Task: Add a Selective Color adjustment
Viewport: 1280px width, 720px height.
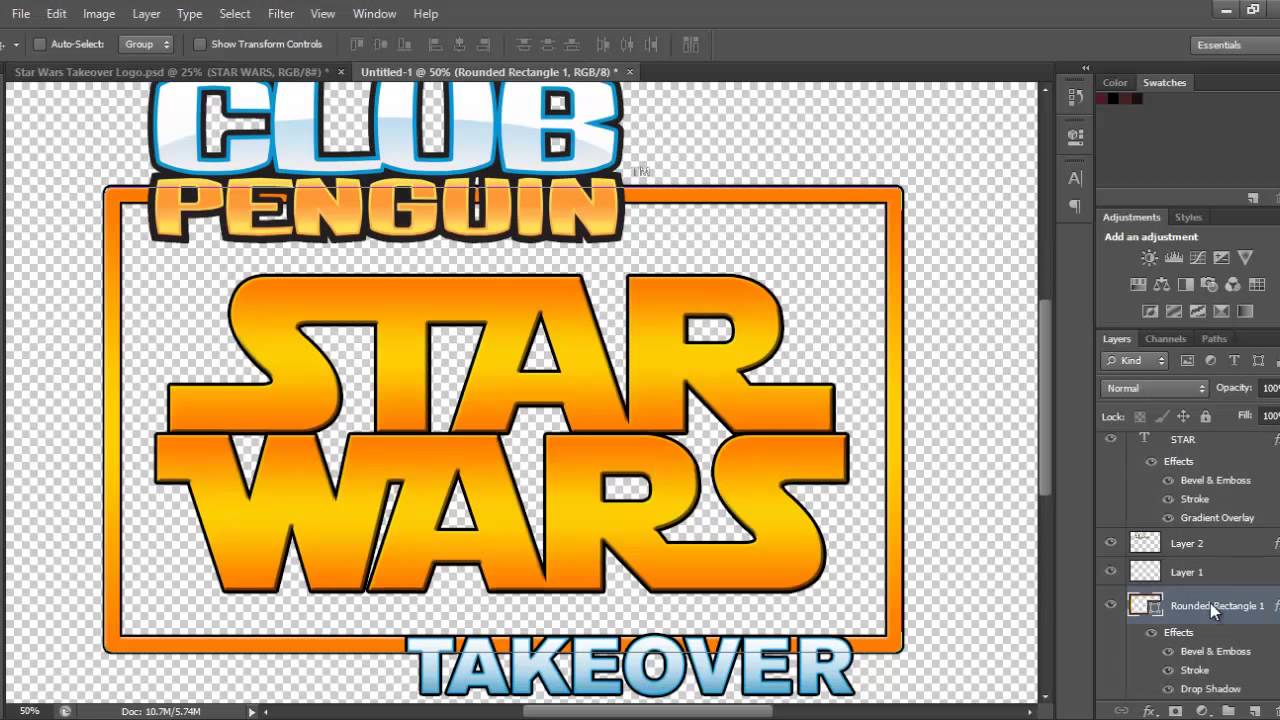Action: click(1221, 312)
